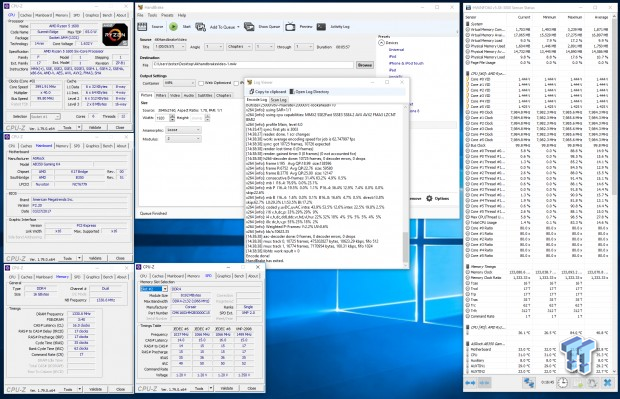The height and width of the screenshot is (399, 620).
Task: Click Tools button in CPU-Z Mainboard window
Action: pos(68,258)
